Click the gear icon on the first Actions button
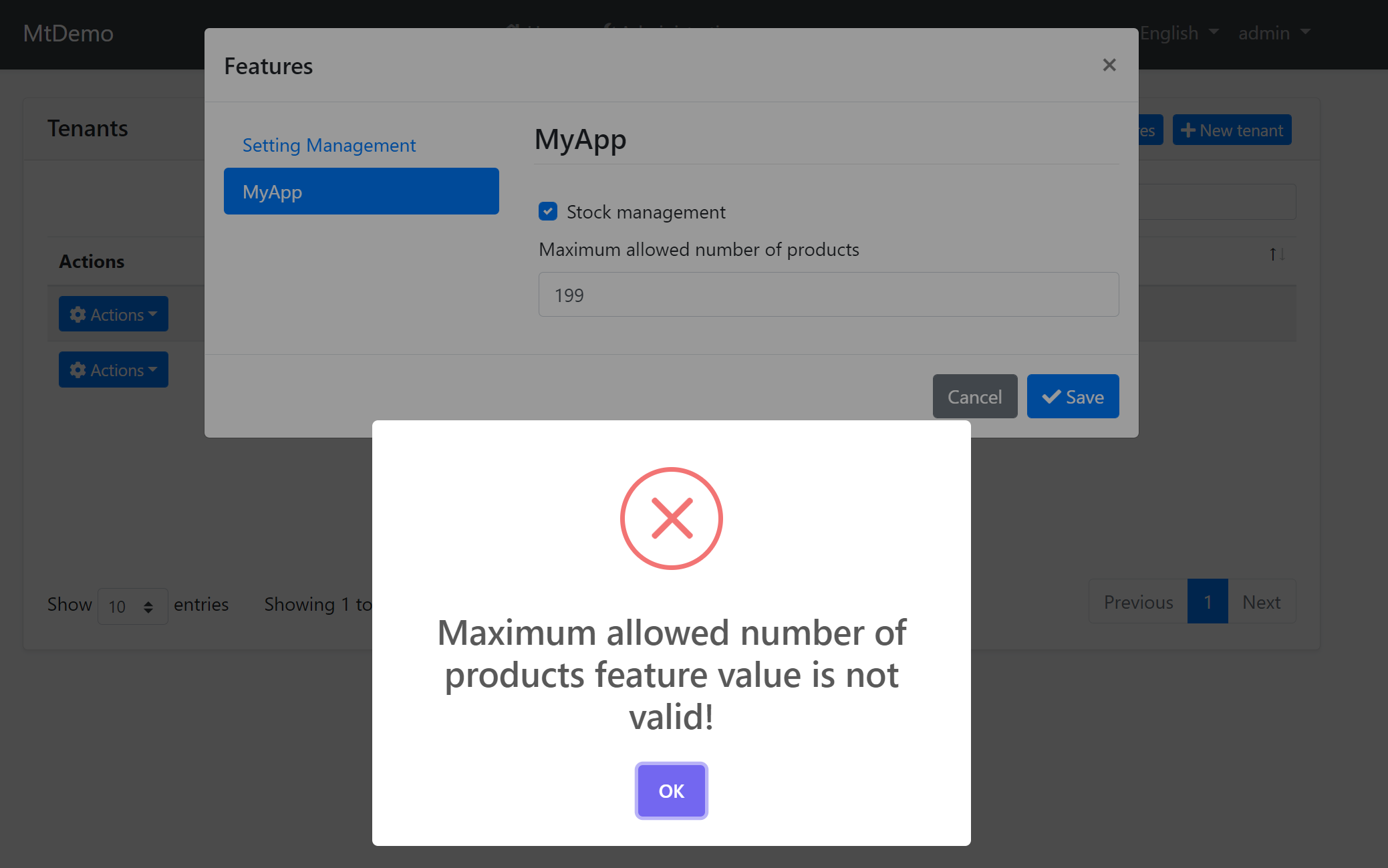1388x868 pixels. coord(77,314)
